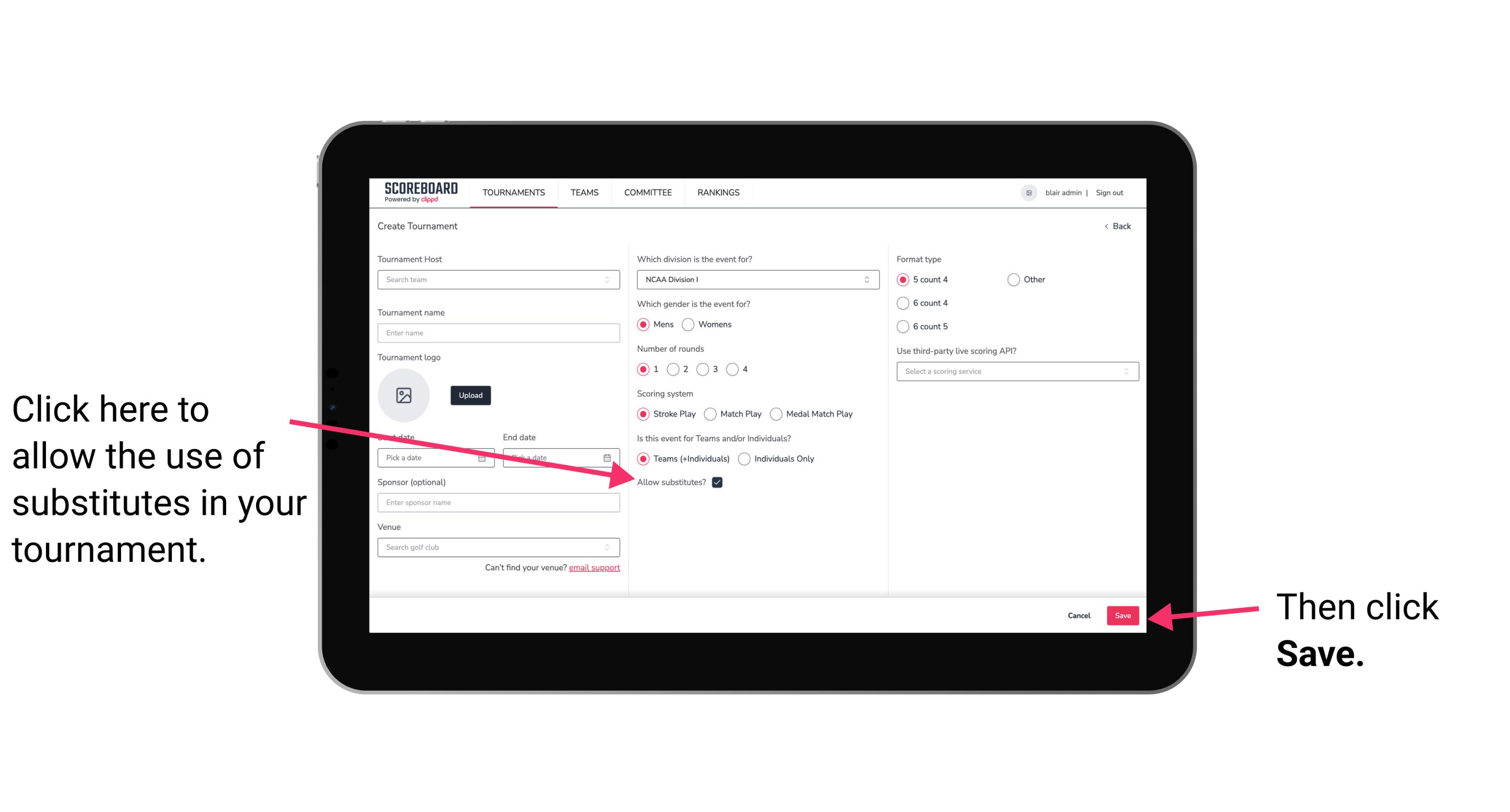This screenshot has height=812, width=1510.
Task: Select the Womens gender radio button
Action: (x=692, y=325)
